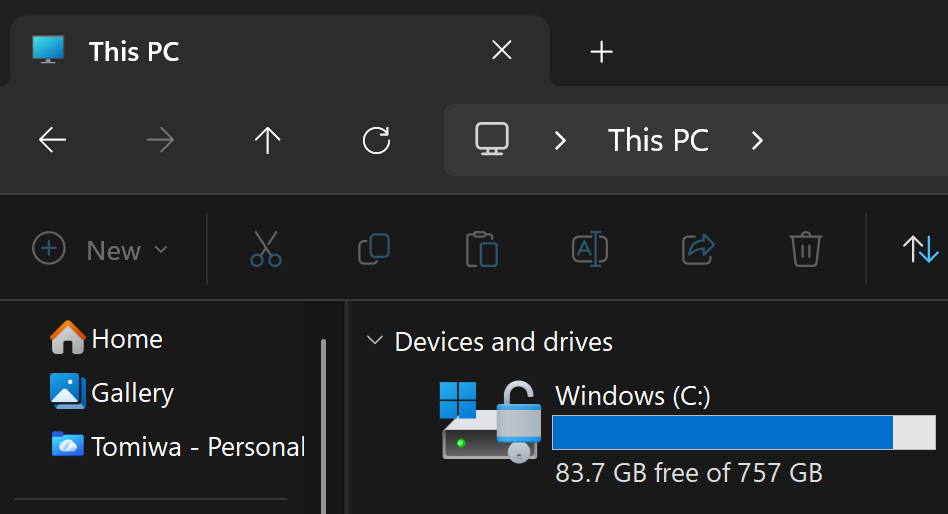Open the Sort options arrows icon

click(920, 249)
